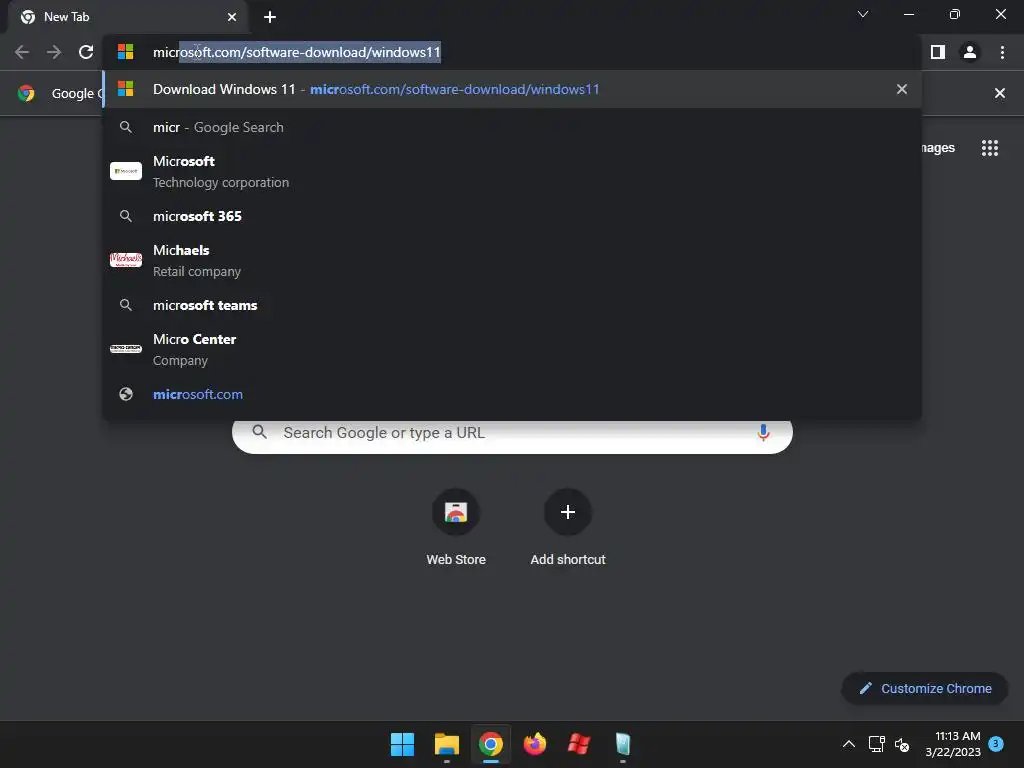Select Download Windows 11 suggestion
1024x768 pixels.
coord(513,89)
